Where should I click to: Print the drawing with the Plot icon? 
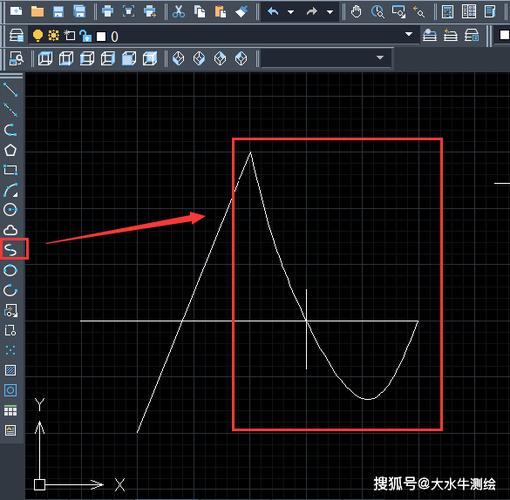coord(107,11)
